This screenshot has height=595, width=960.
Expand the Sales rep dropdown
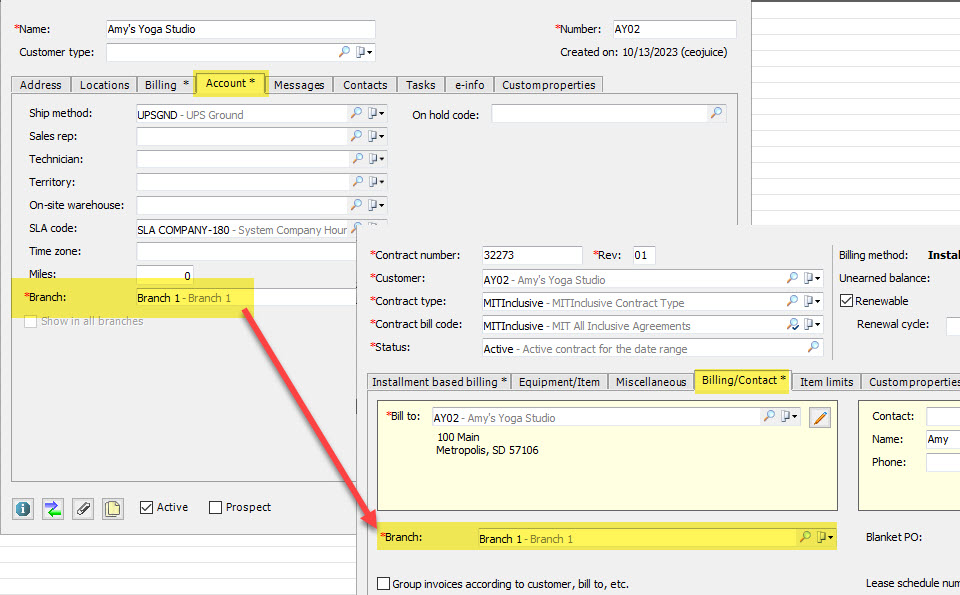376,136
